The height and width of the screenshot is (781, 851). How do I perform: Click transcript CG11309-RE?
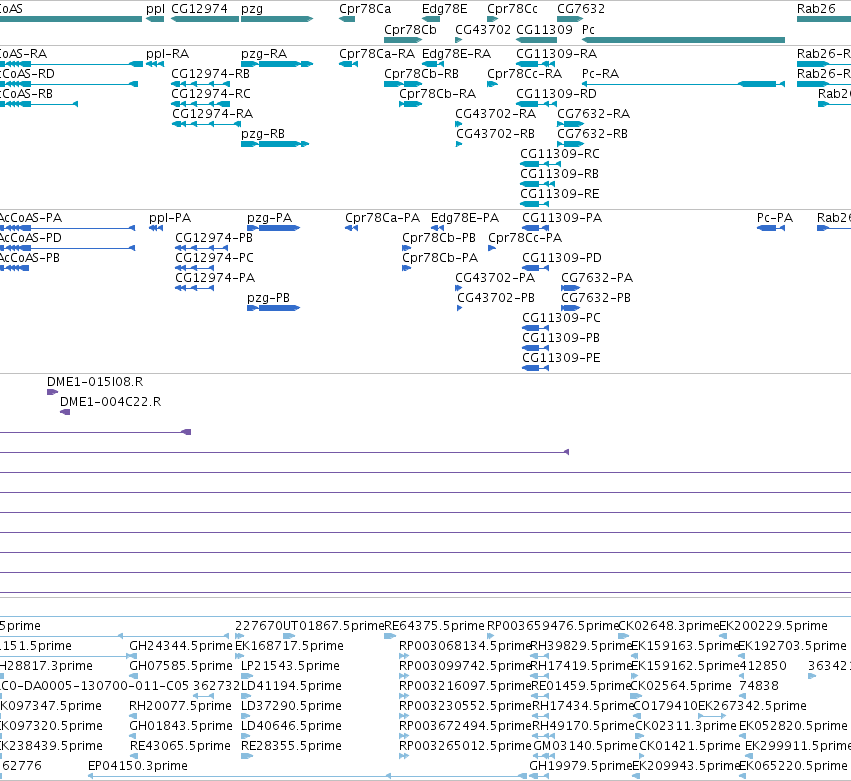(560, 194)
